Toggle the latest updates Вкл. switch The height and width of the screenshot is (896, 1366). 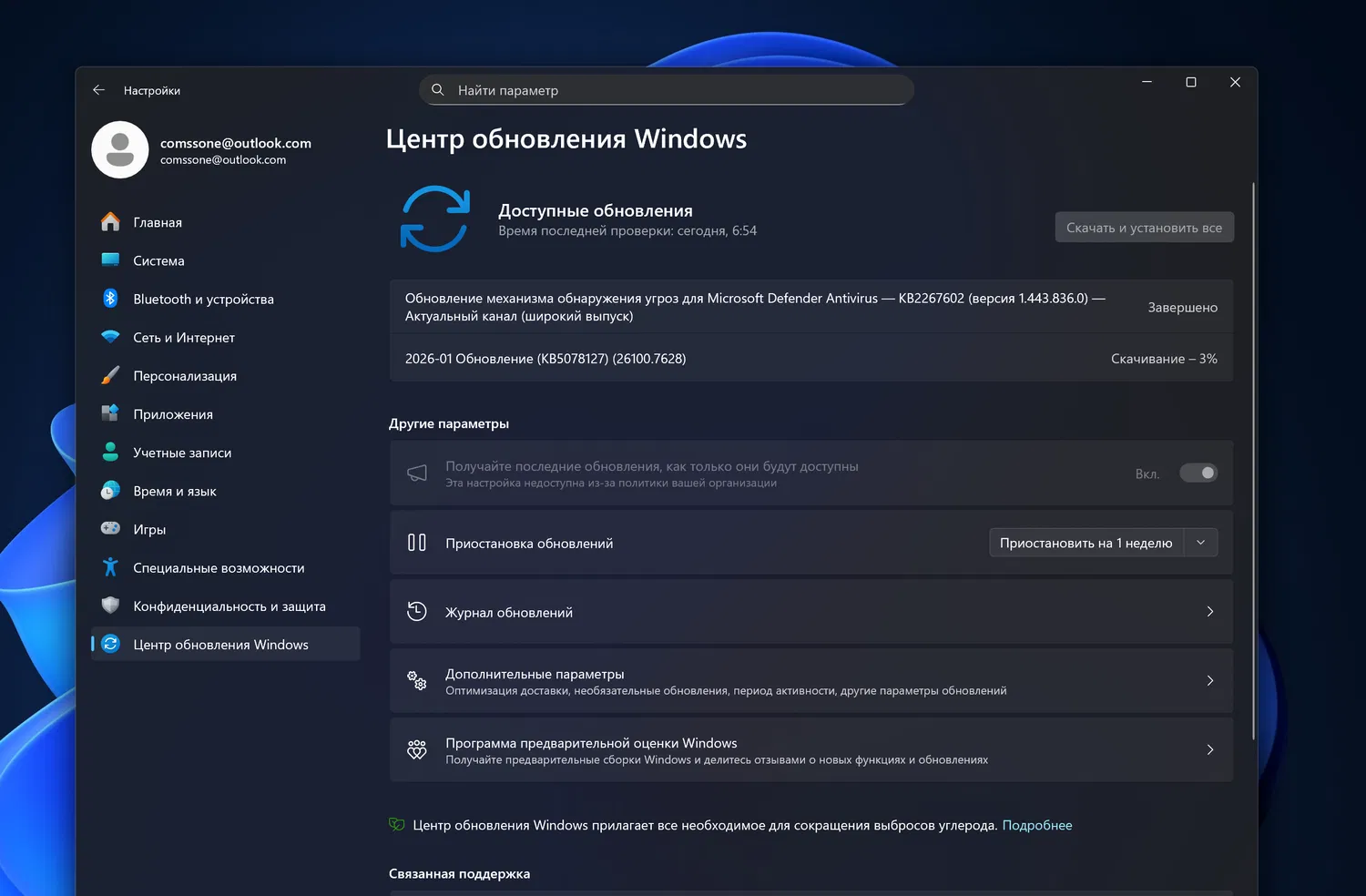[x=1198, y=473]
